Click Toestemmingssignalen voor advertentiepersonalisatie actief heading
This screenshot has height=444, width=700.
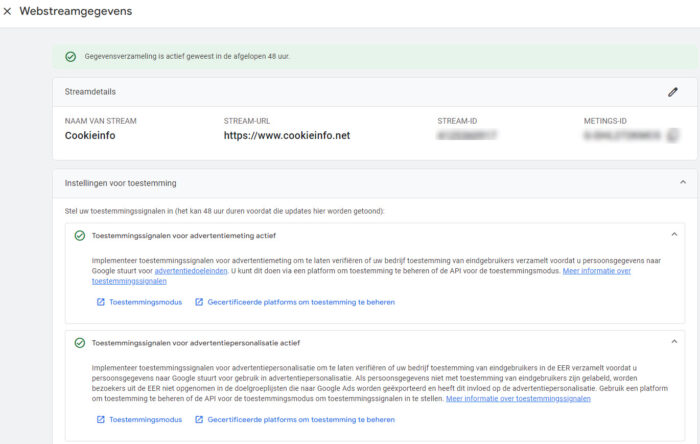(196, 343)
